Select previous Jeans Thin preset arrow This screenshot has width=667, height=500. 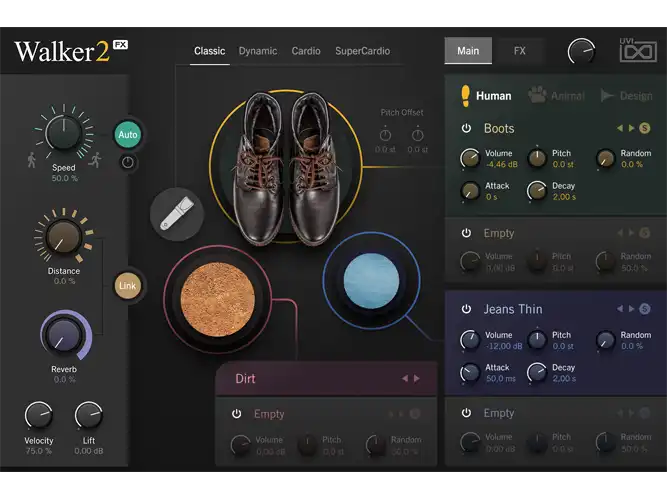point(620,309)
